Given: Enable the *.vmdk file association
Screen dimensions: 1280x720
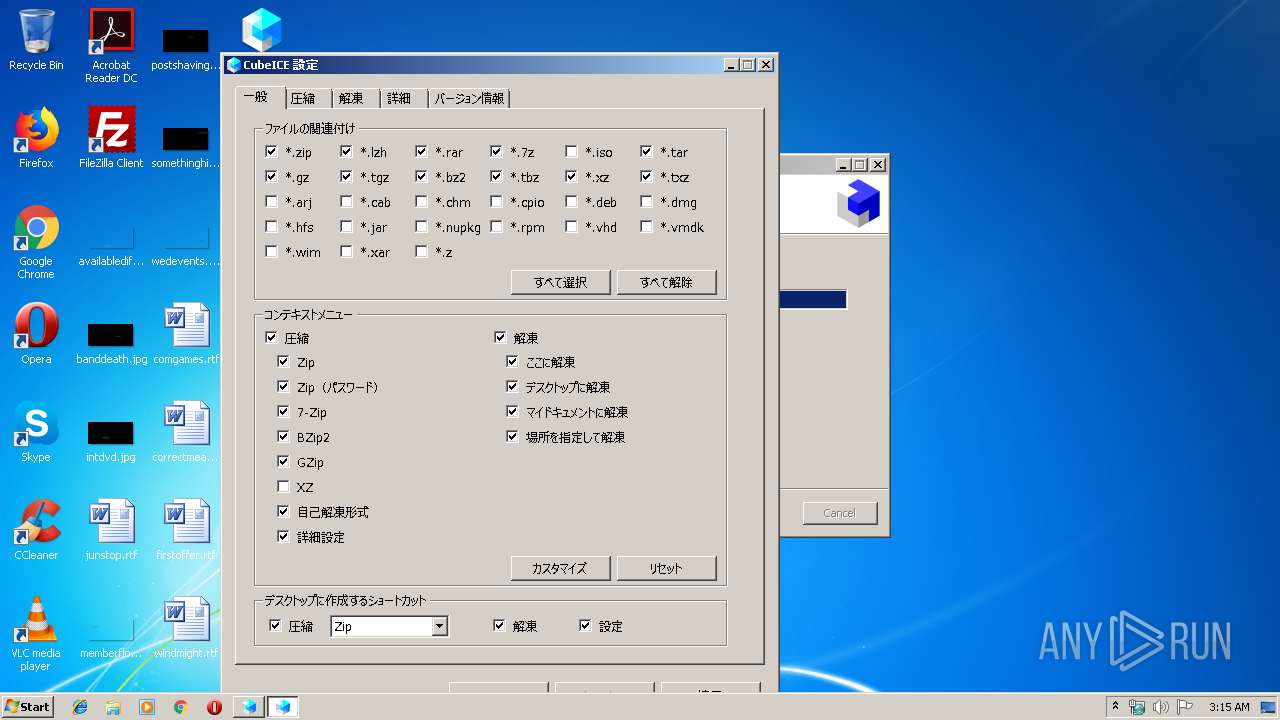Looking at the screenshot, I should tap(646, 227).
